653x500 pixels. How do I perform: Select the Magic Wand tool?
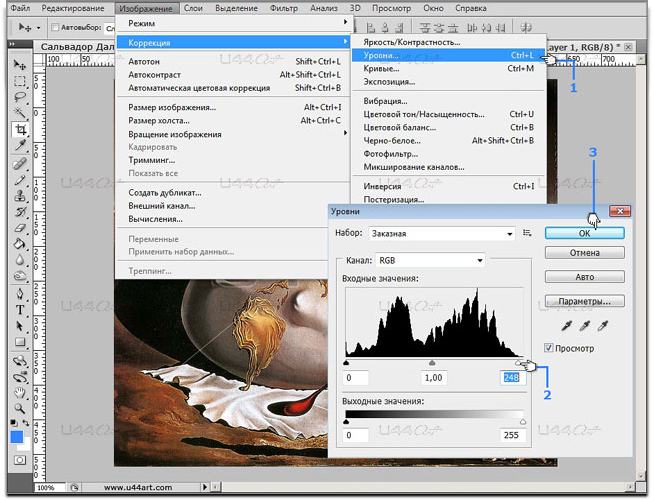click(20, 112)
